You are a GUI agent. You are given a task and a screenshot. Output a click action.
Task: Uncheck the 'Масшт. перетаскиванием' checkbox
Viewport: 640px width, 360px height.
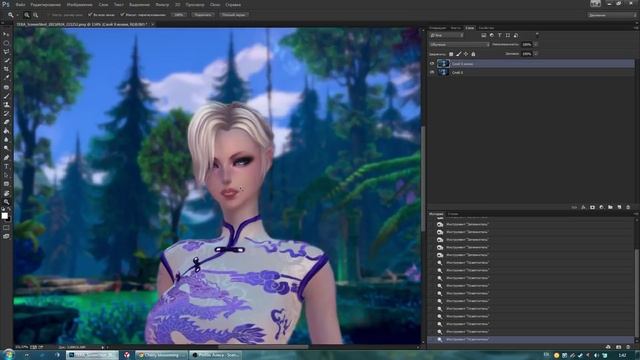122,14
